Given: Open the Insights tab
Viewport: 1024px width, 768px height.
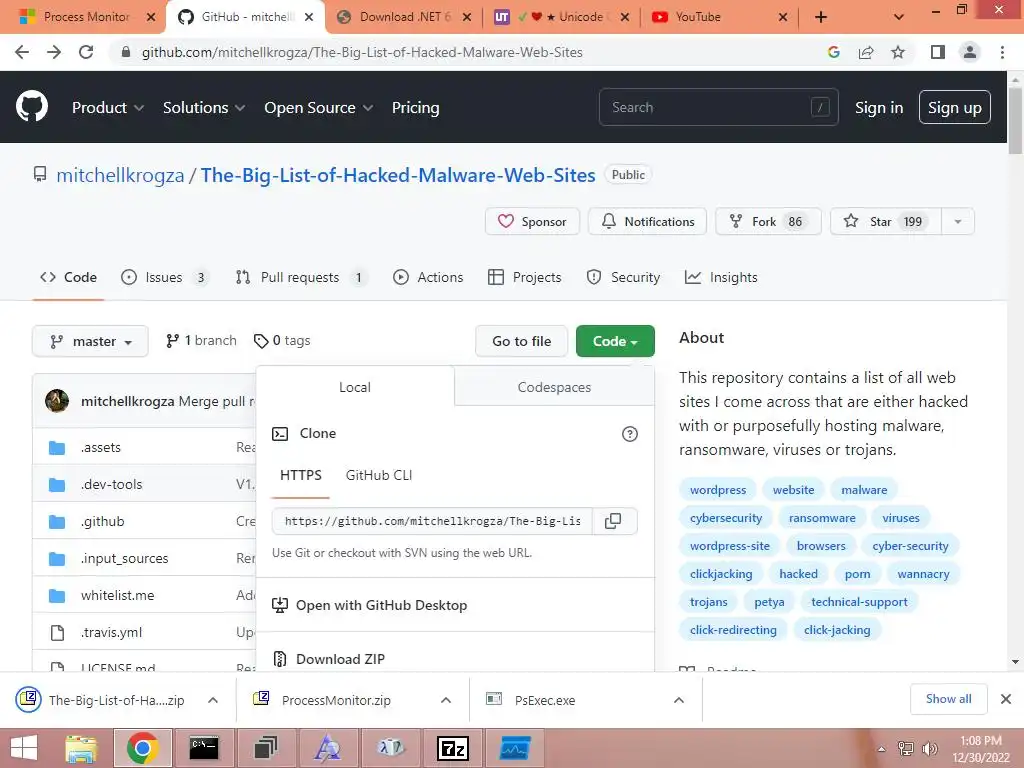Looking at the screenshot, I should click(x=721, y=278).
